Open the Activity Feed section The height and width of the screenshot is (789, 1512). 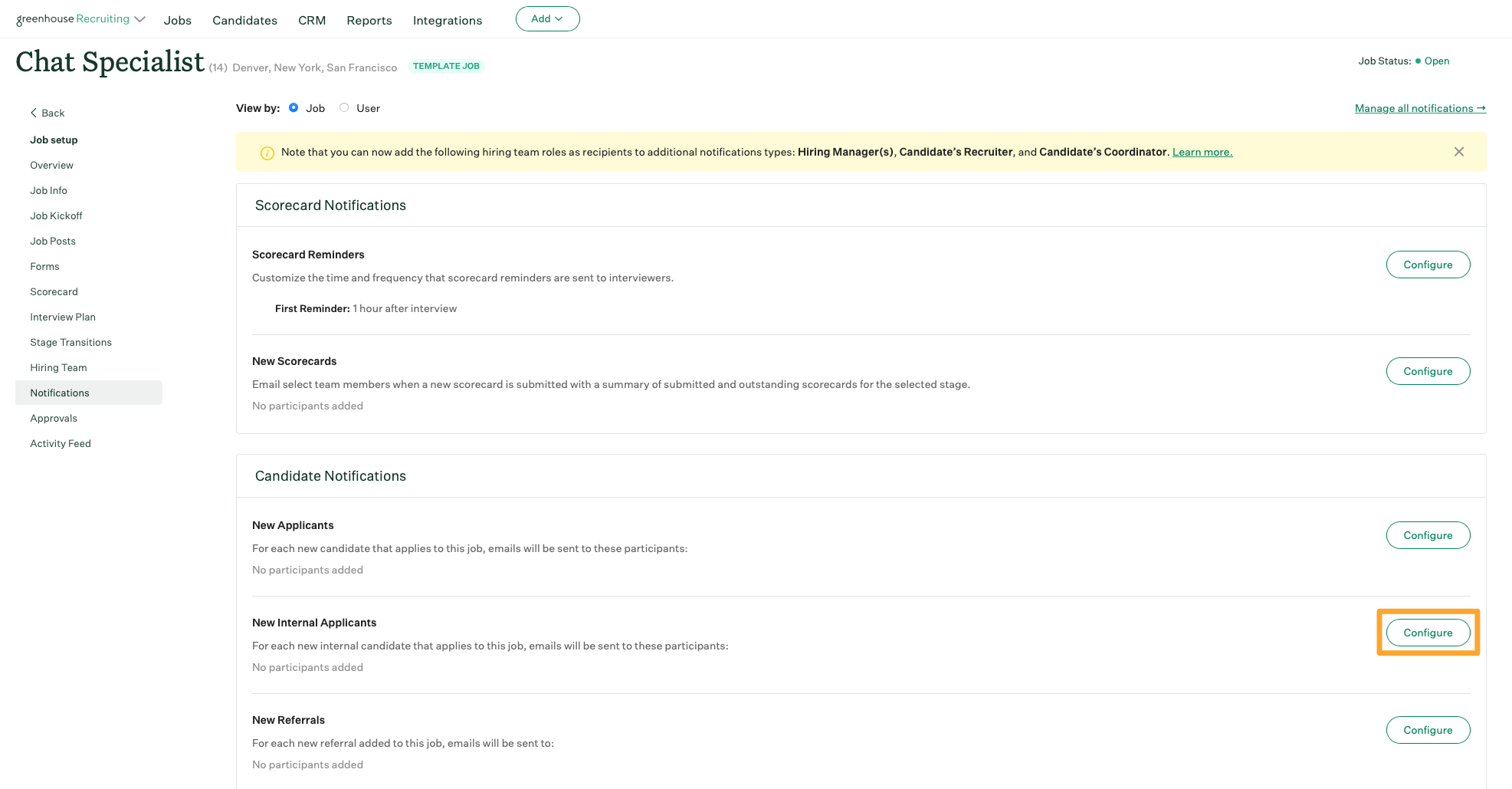coord(61,443)
